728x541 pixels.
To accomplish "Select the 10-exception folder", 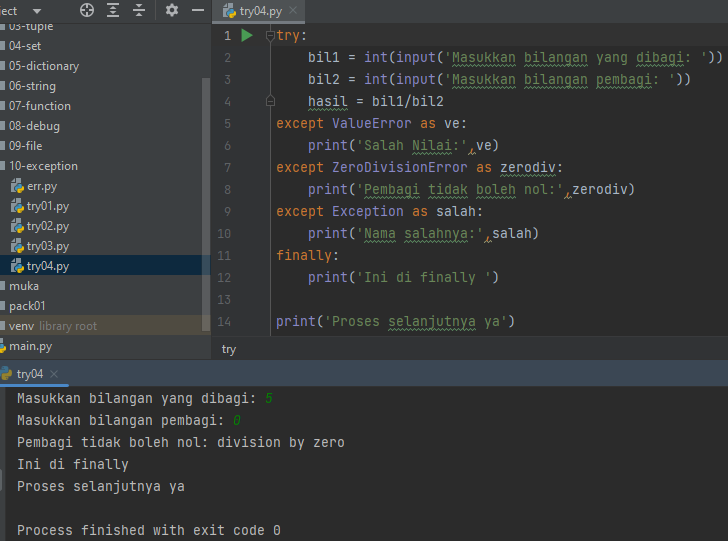I will click(43, 166).
